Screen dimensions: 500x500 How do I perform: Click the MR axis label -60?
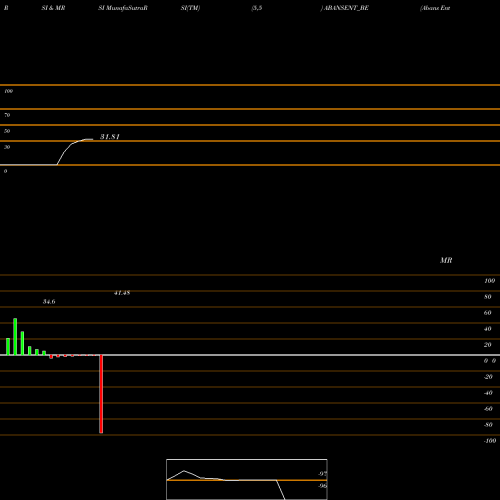488,409
